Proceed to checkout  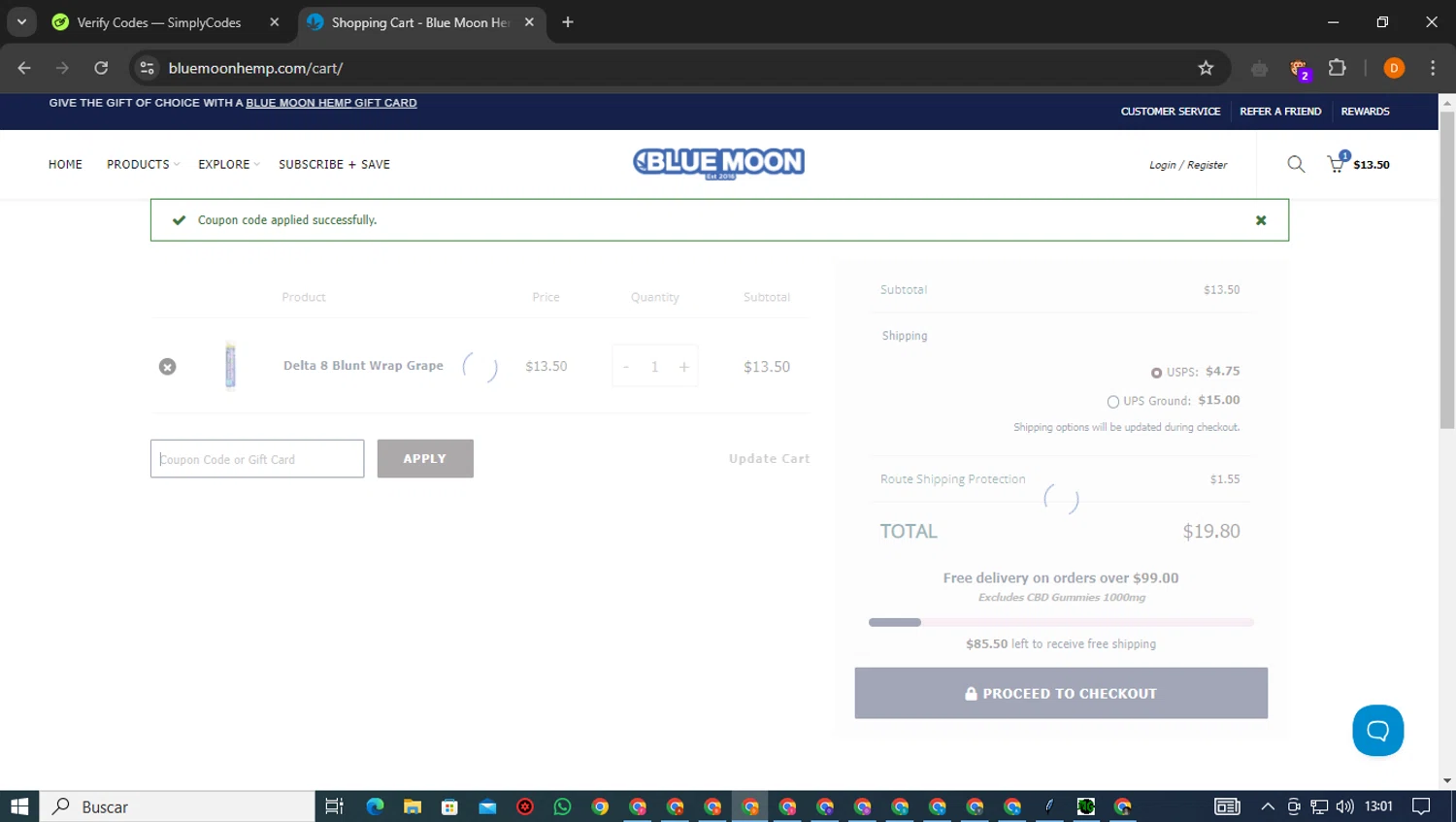pyautogui.click(x=1061, y=693)
